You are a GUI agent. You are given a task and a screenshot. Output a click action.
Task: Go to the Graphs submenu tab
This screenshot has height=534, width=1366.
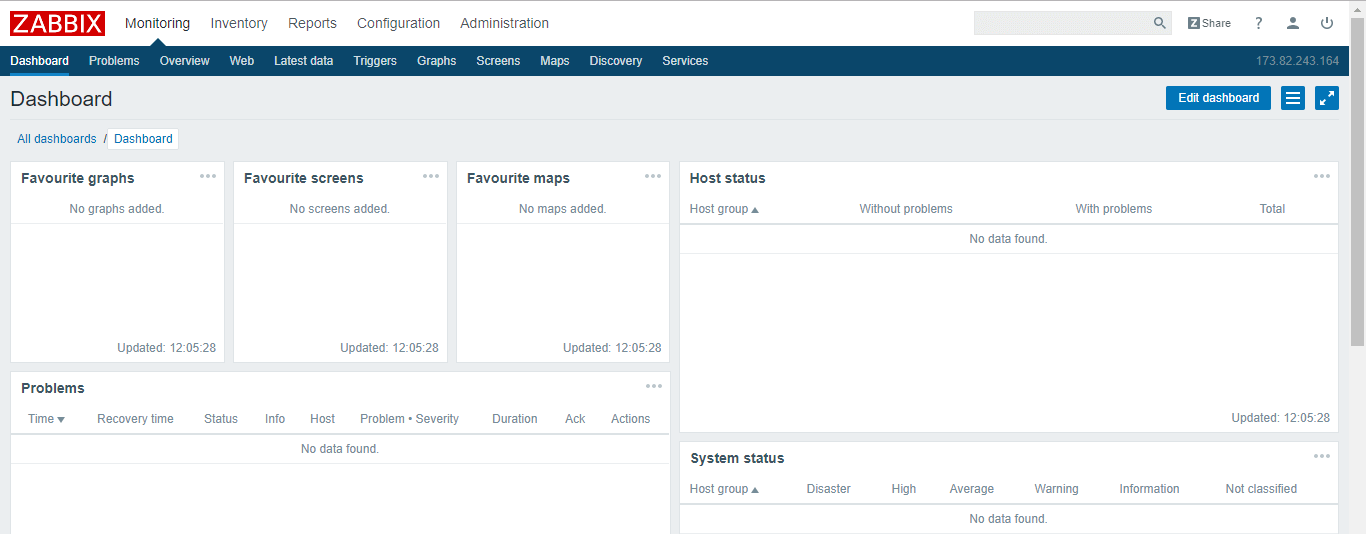pos(437,61)
